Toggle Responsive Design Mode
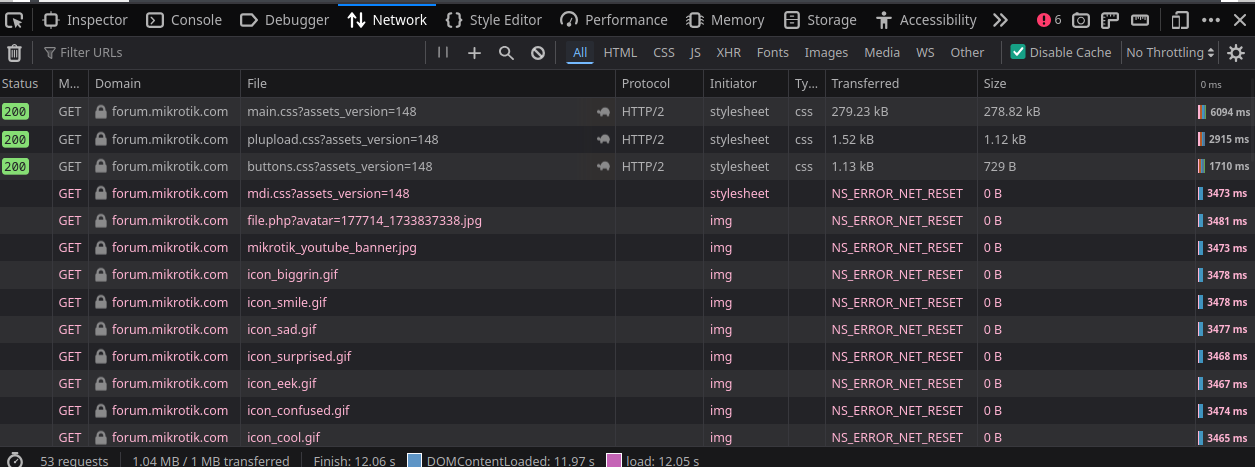This screenshot has height=467, width=1255. pos(1180,20)
